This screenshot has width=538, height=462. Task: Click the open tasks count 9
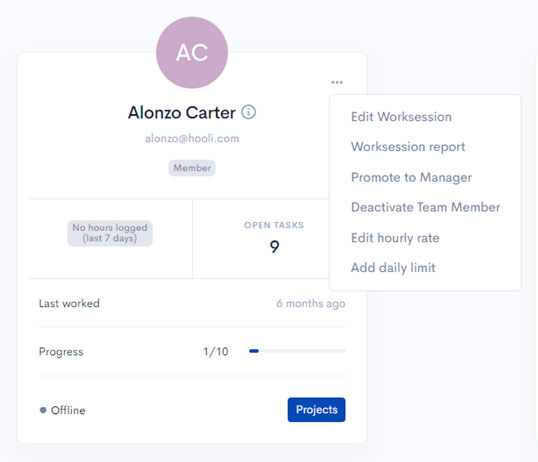tap(274, 247)
